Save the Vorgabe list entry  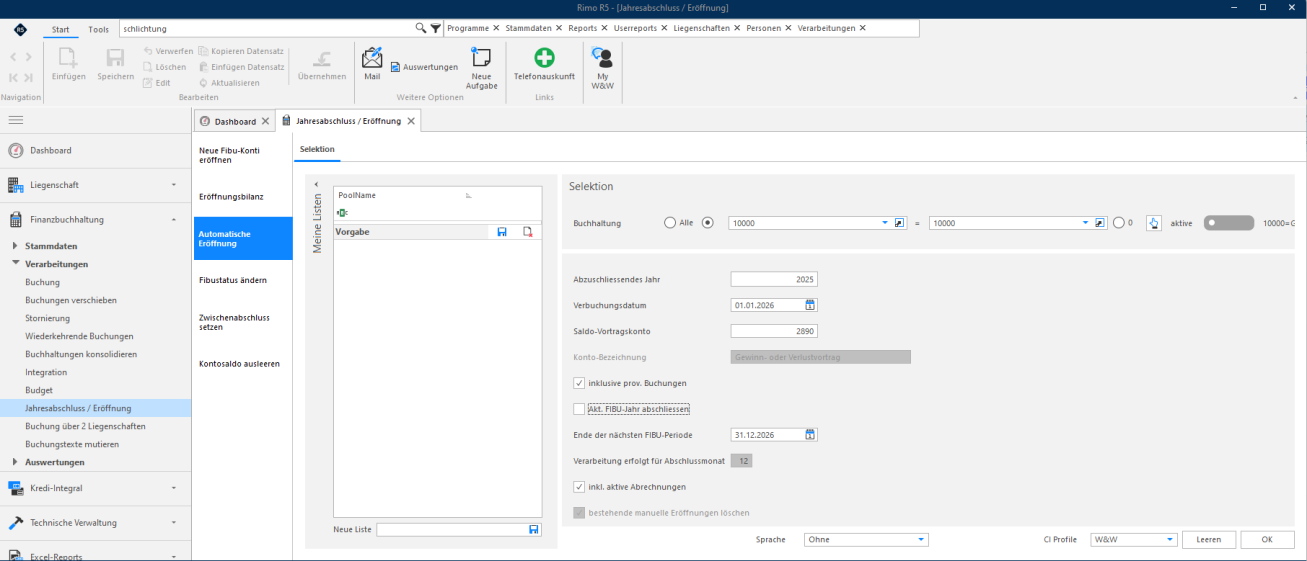click(502, 231)
